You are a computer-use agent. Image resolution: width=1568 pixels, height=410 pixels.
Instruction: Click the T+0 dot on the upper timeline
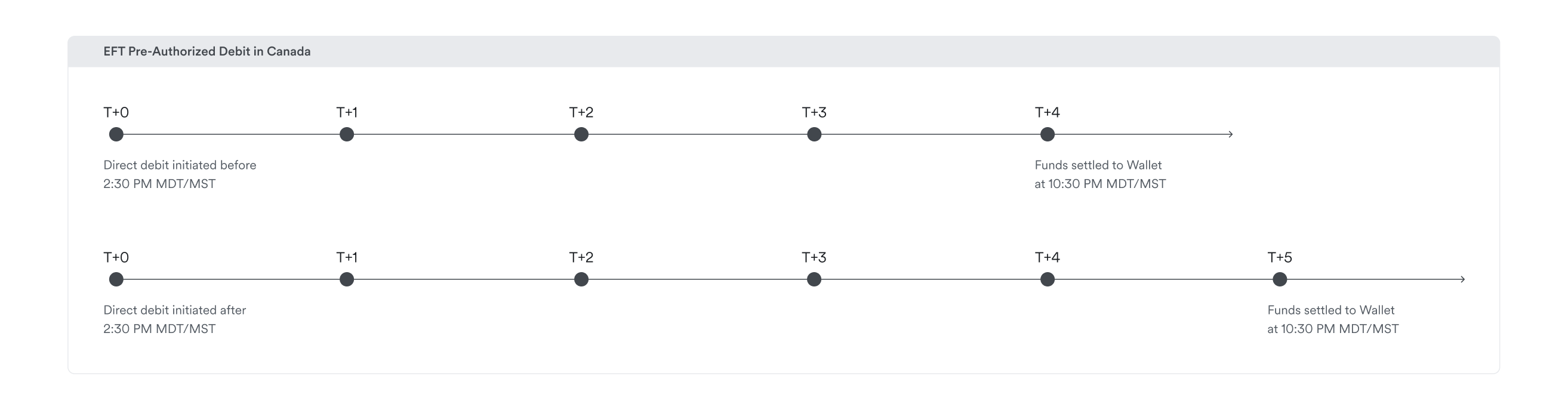click(x=116, y=134)
